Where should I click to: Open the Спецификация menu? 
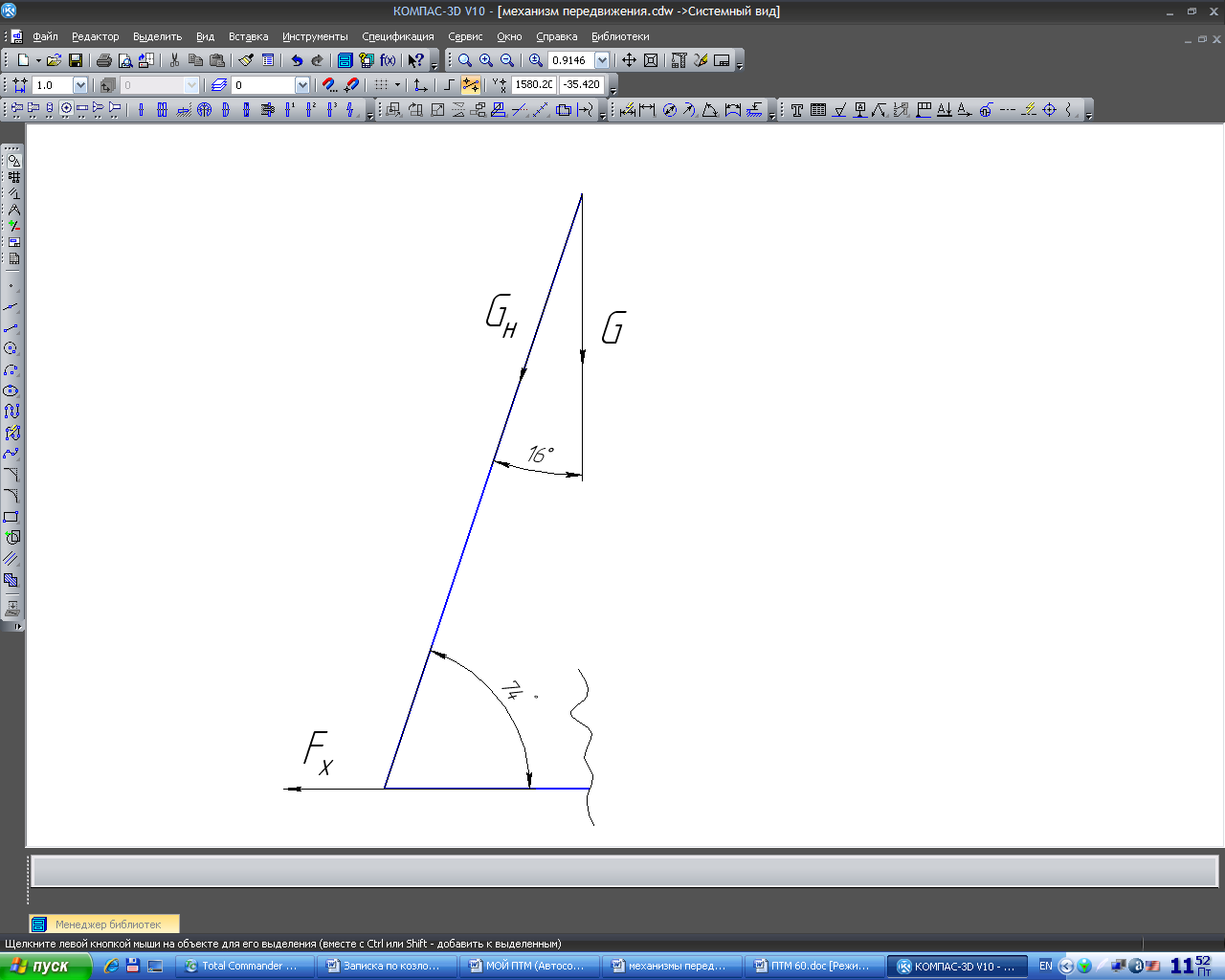pyautogui.click(x=397, y=36)
